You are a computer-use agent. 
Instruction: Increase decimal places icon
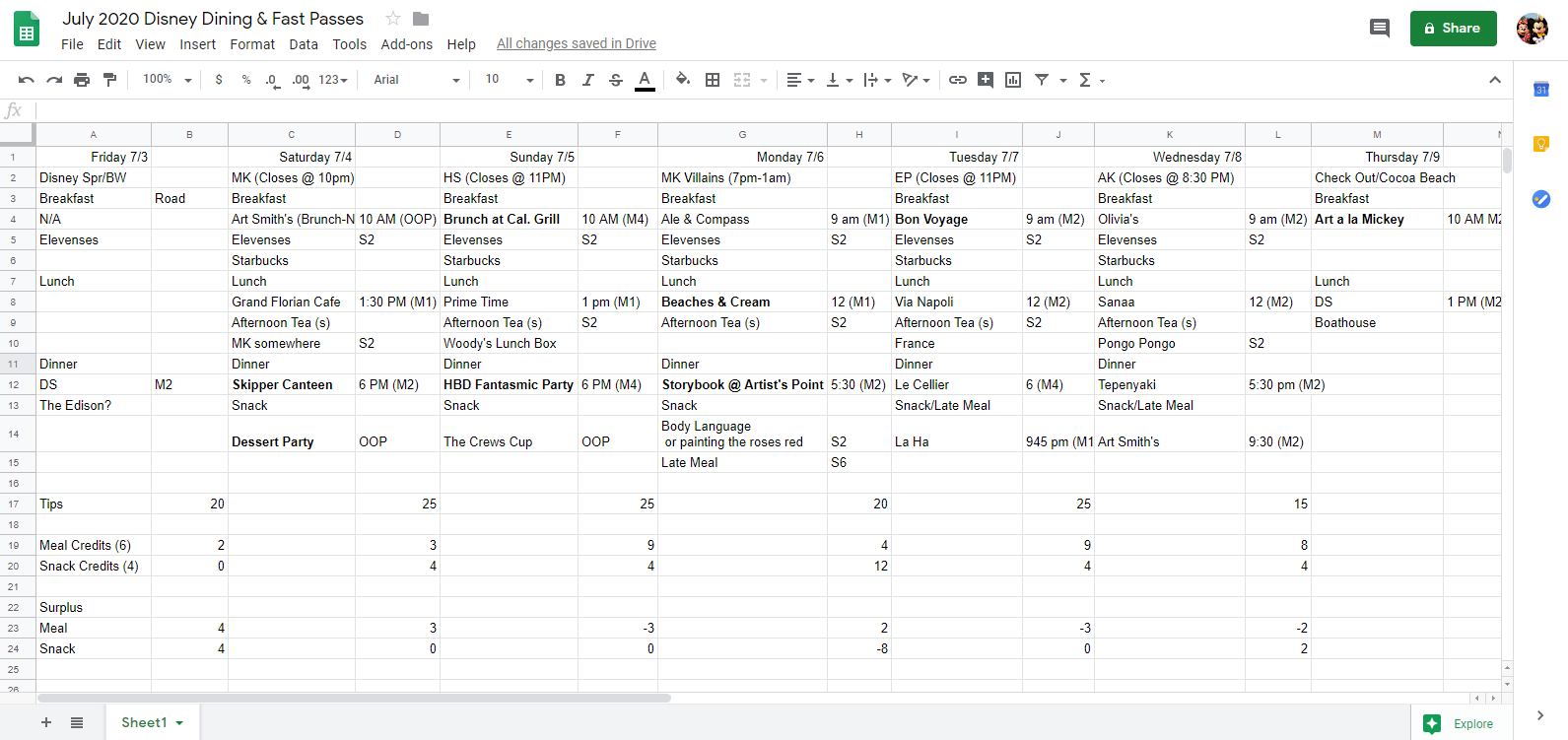pos(301,80)
